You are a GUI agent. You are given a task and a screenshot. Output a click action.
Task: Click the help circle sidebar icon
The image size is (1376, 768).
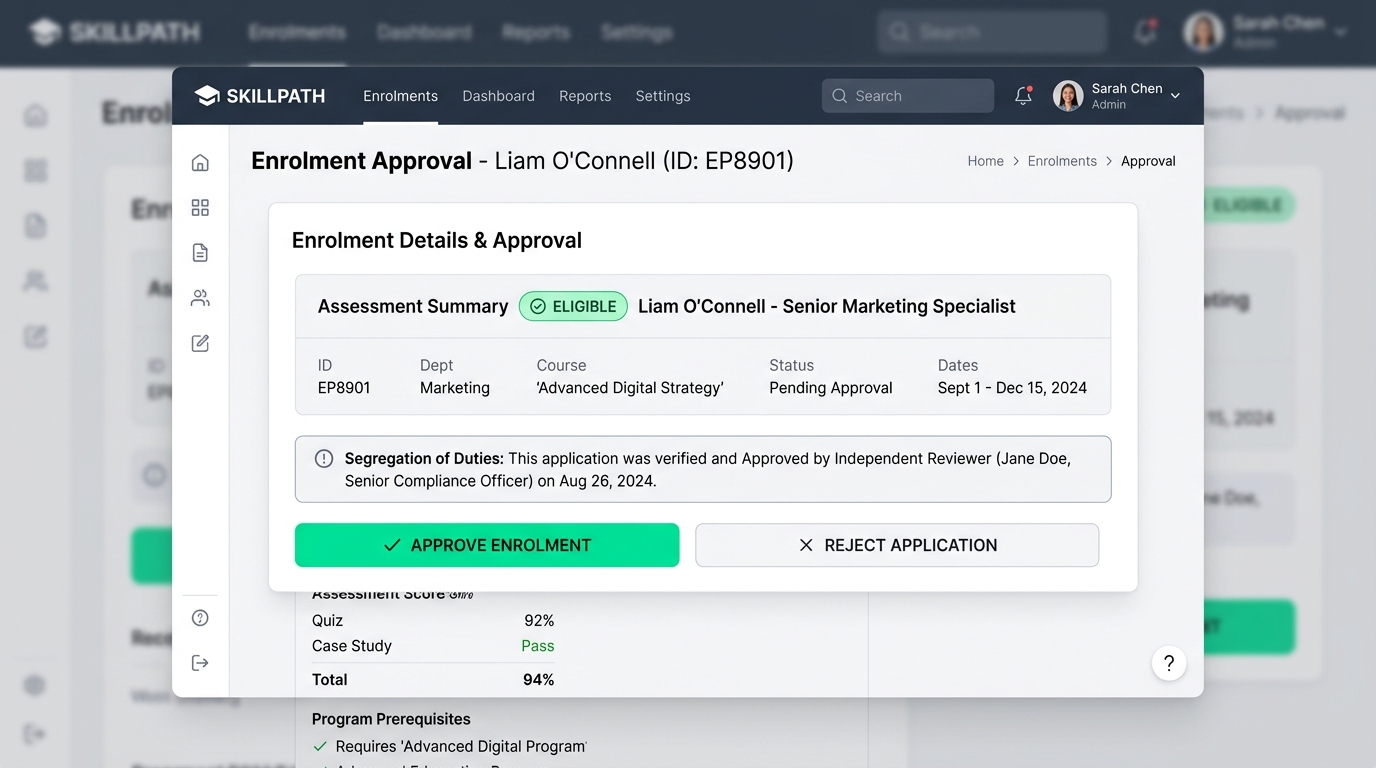point(200,618)
